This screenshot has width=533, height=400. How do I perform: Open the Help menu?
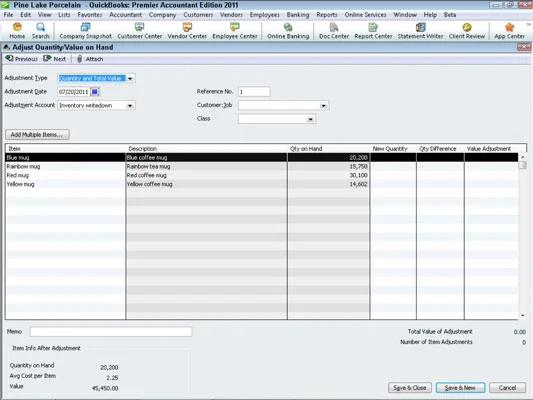coord(430,15)
